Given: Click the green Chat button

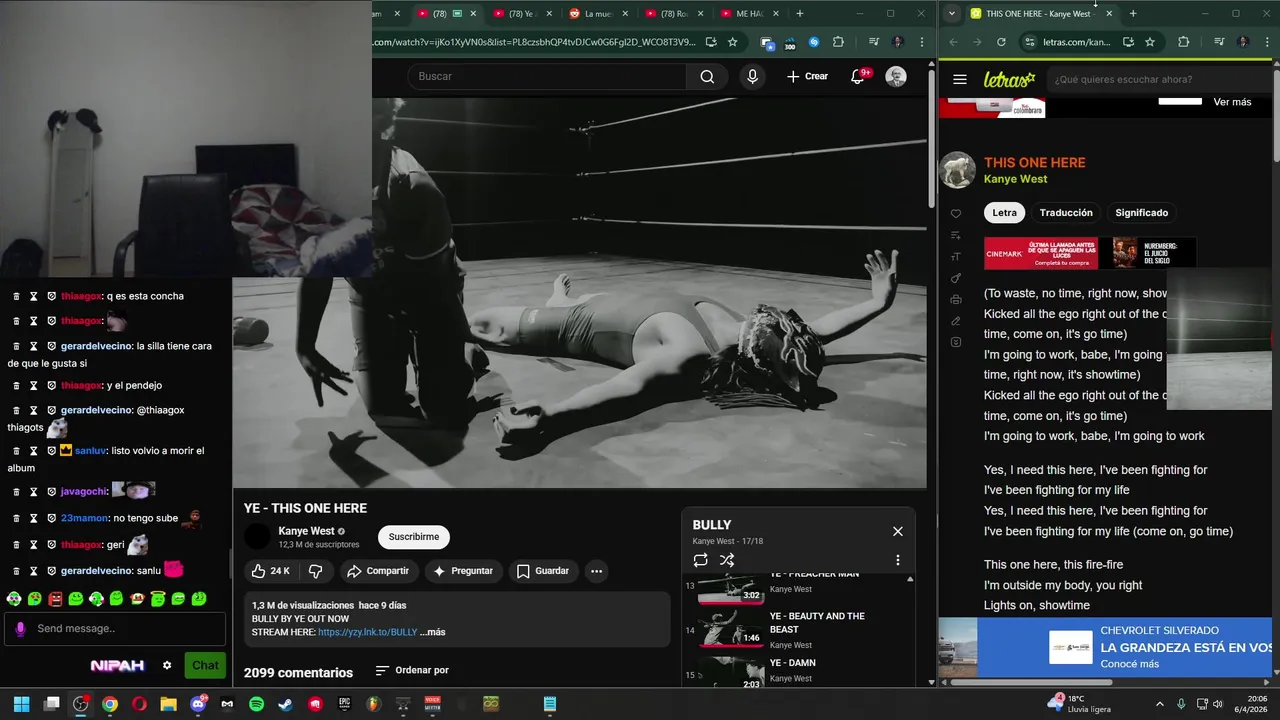Looking at the screenshot, I should coord(205,665).
